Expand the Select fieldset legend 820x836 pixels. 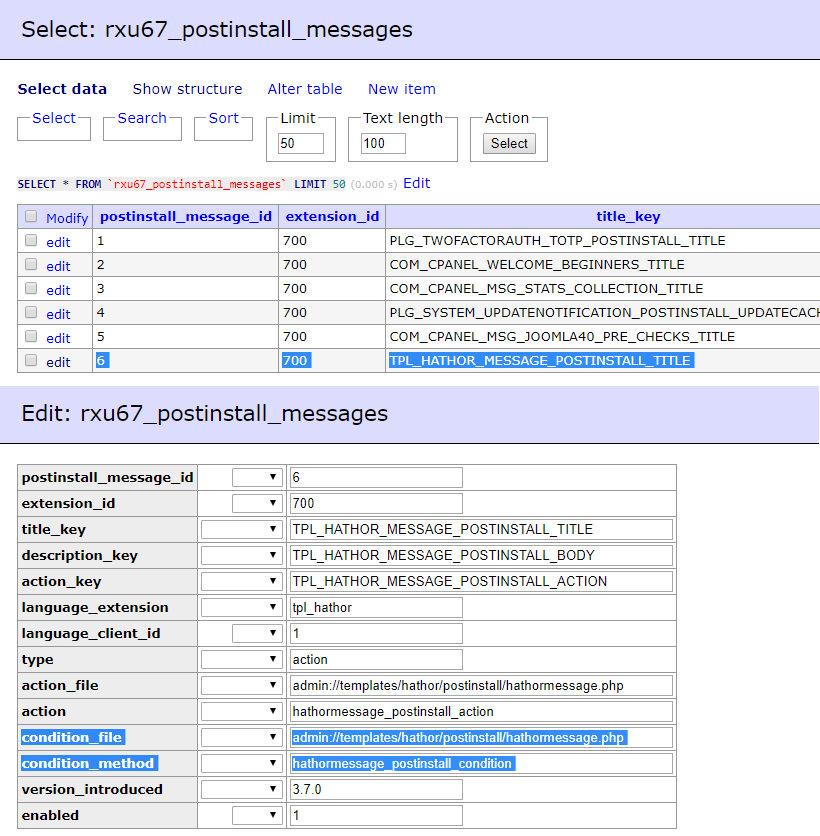[x=54, y=118]
